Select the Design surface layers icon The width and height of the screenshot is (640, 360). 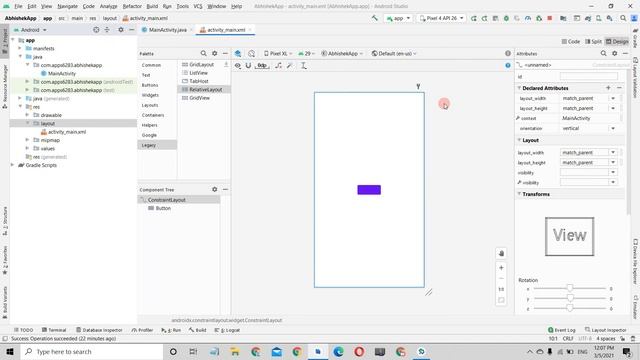pos(238,53)
